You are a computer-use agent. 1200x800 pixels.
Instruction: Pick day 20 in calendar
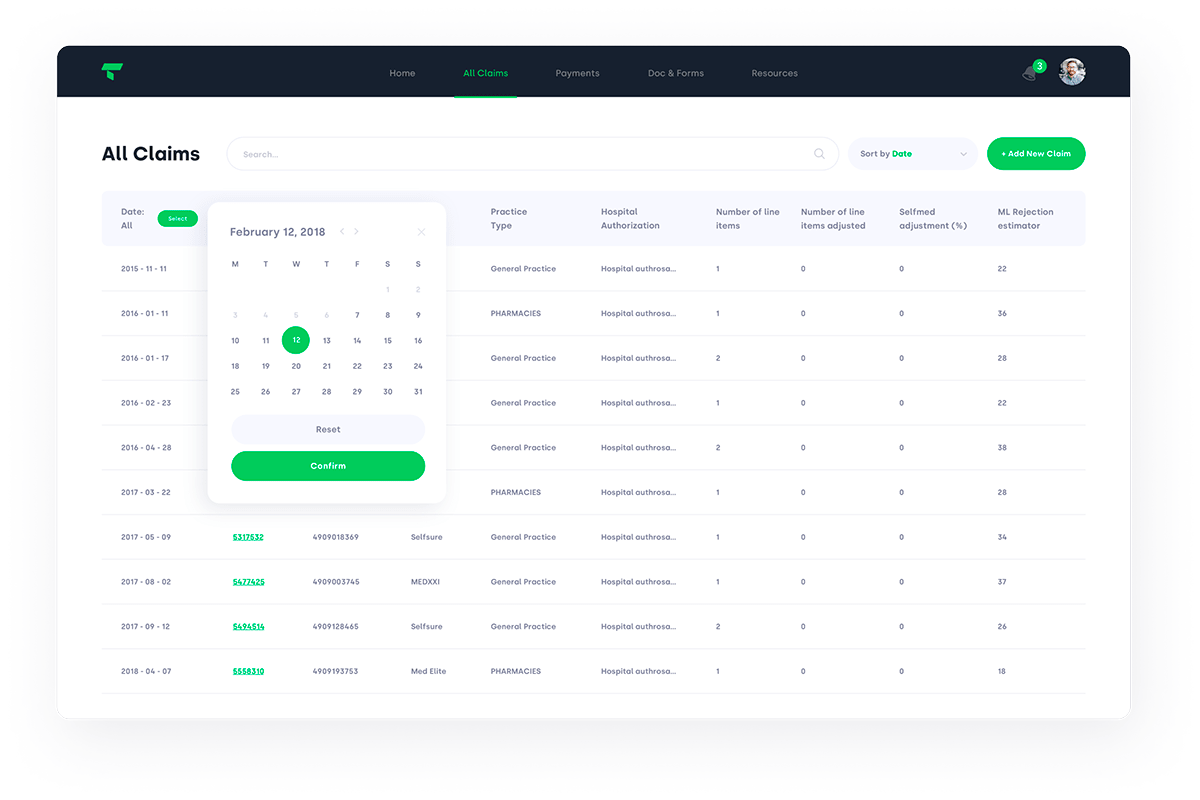coord(296,366)
